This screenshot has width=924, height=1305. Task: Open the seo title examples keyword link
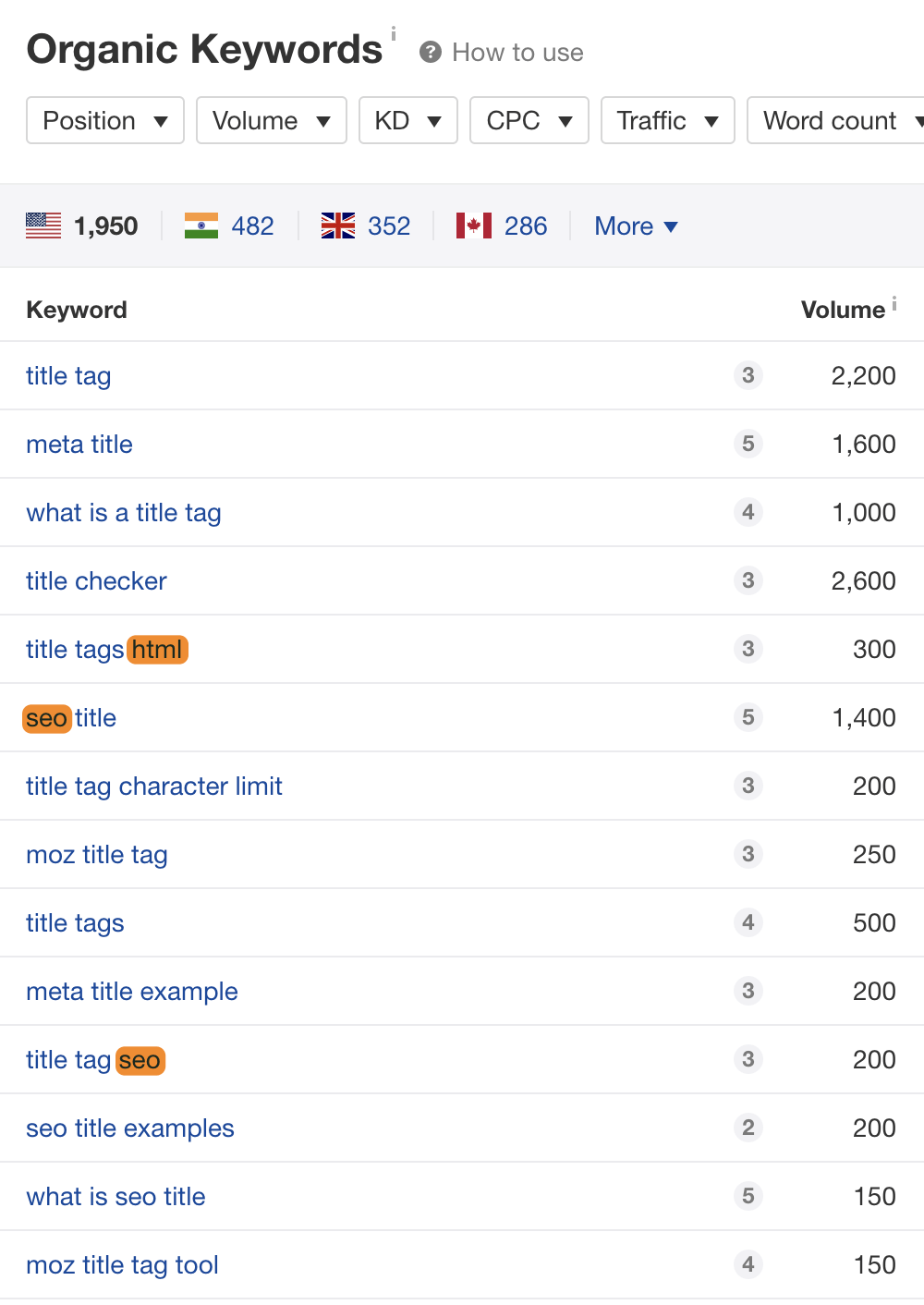[x=129, y=1128]
